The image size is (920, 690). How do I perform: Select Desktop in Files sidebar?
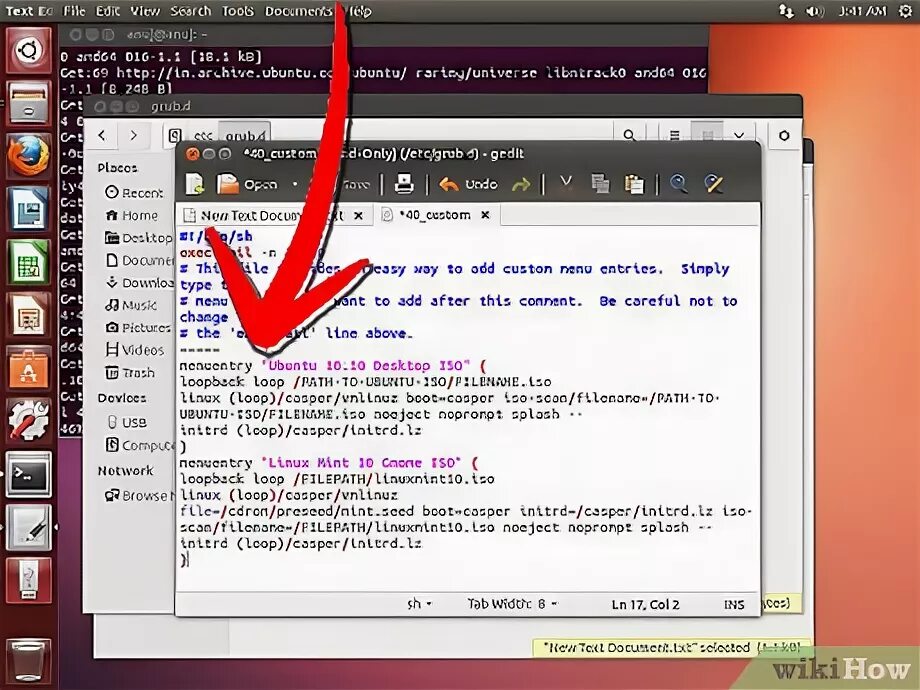[138, 238]
